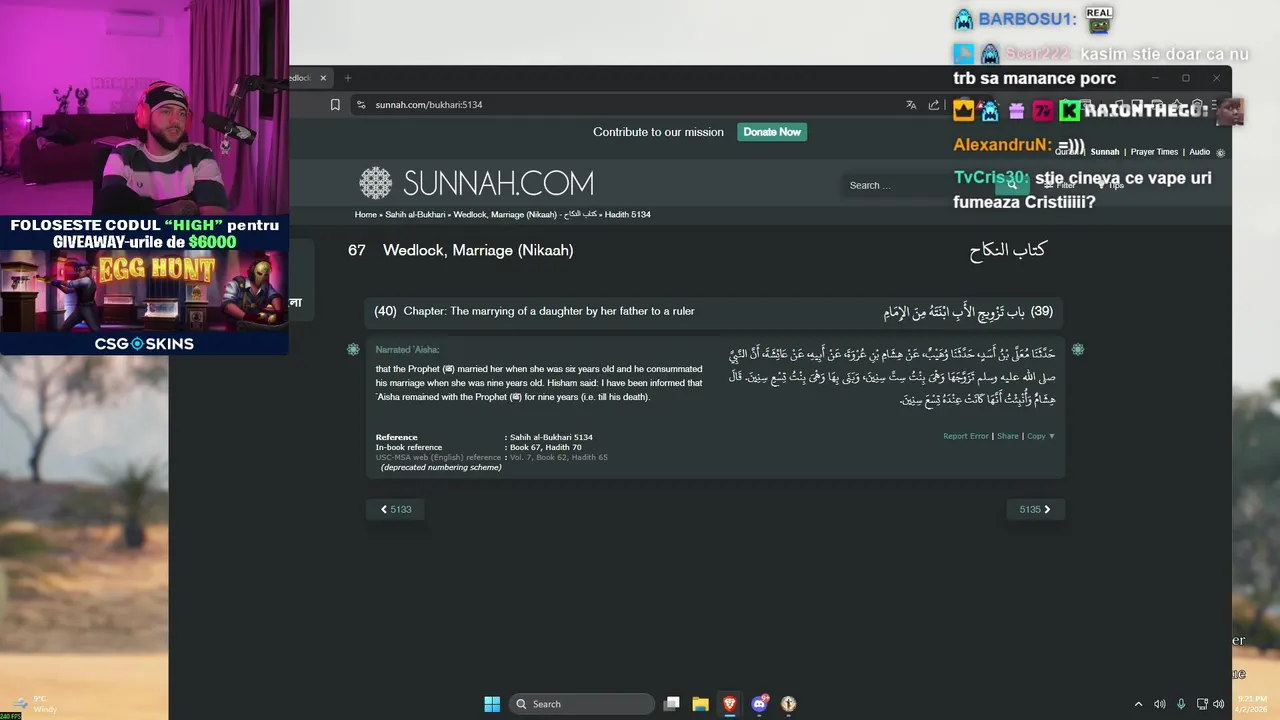Click the star ornament left of narration
Image resolution: width=1280 pixels, height=720 pixels.
click(x=353, y=349)
